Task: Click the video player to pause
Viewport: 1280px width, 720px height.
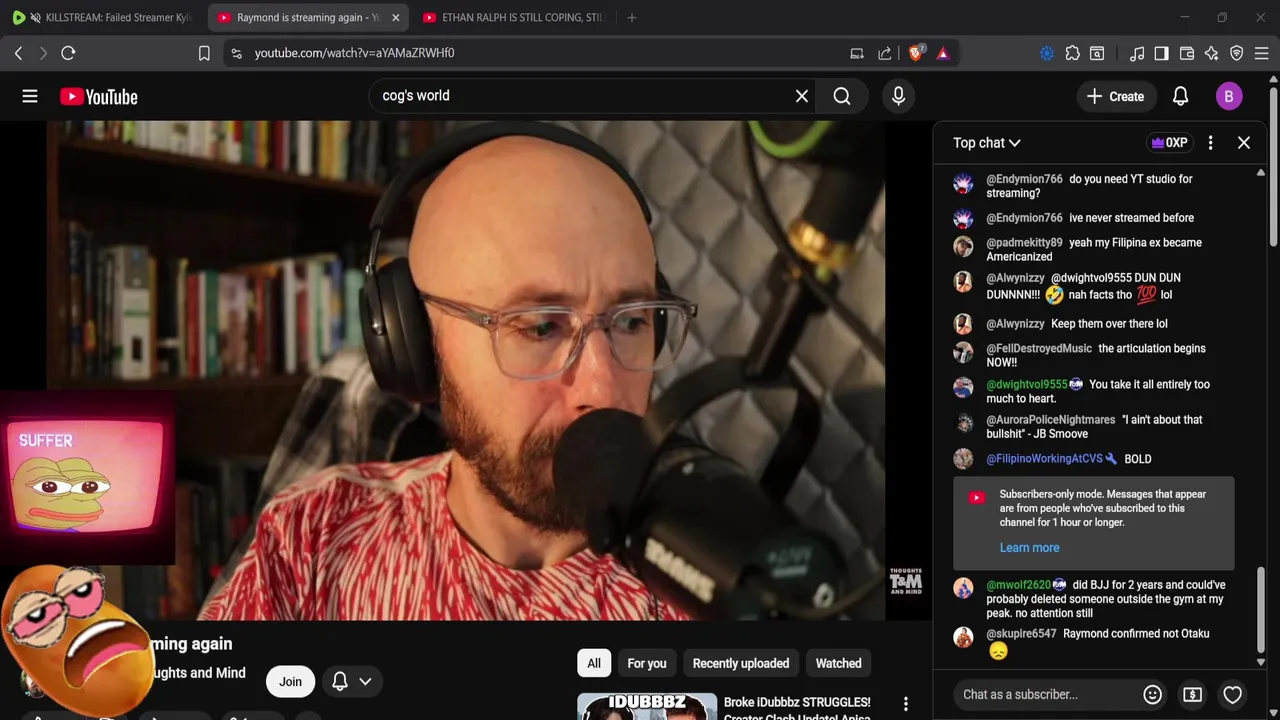Action: (465, 370)
